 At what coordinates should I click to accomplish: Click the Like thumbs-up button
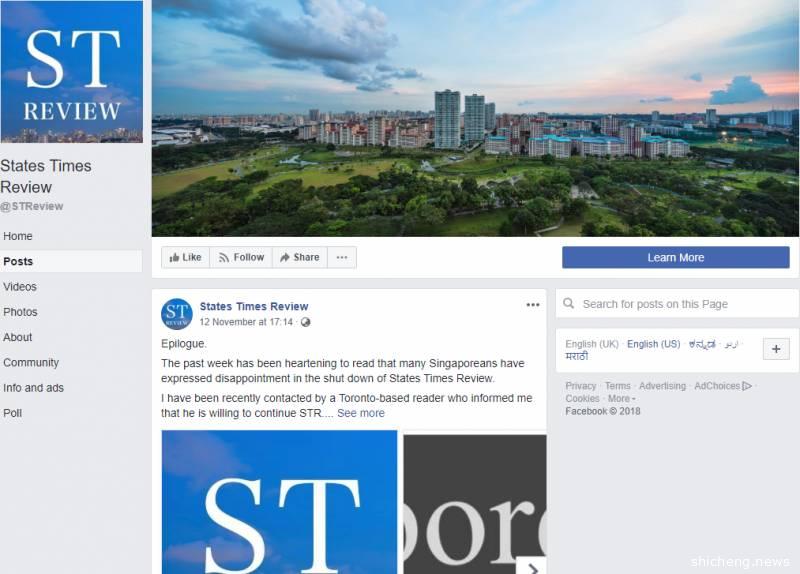click(x=185, y=257)
